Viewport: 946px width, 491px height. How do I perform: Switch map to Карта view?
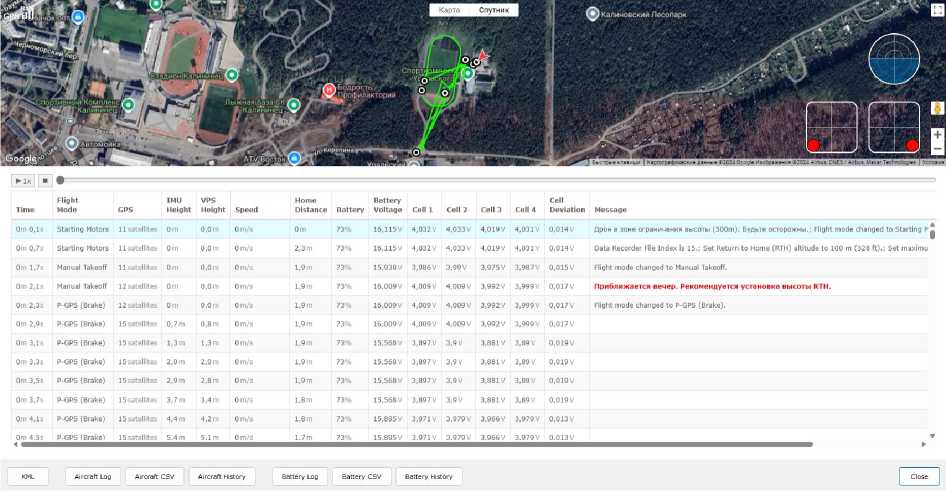(450, 10)
